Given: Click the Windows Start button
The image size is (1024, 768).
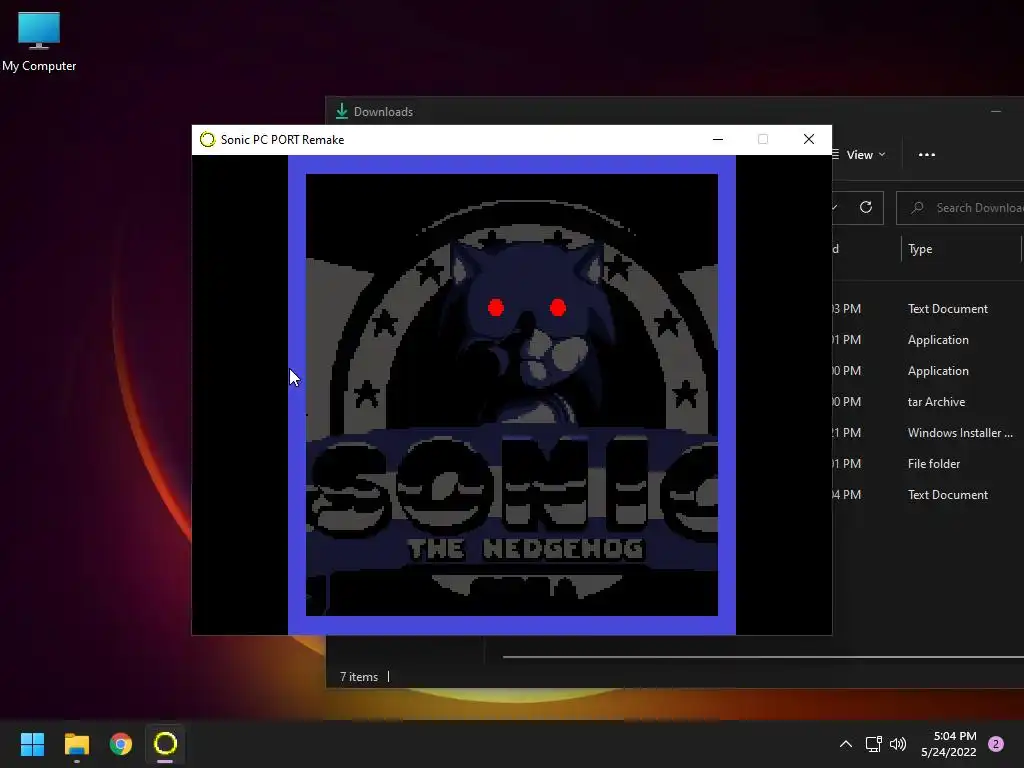Looking at the screenshot, I should click(x=32, y=744).
